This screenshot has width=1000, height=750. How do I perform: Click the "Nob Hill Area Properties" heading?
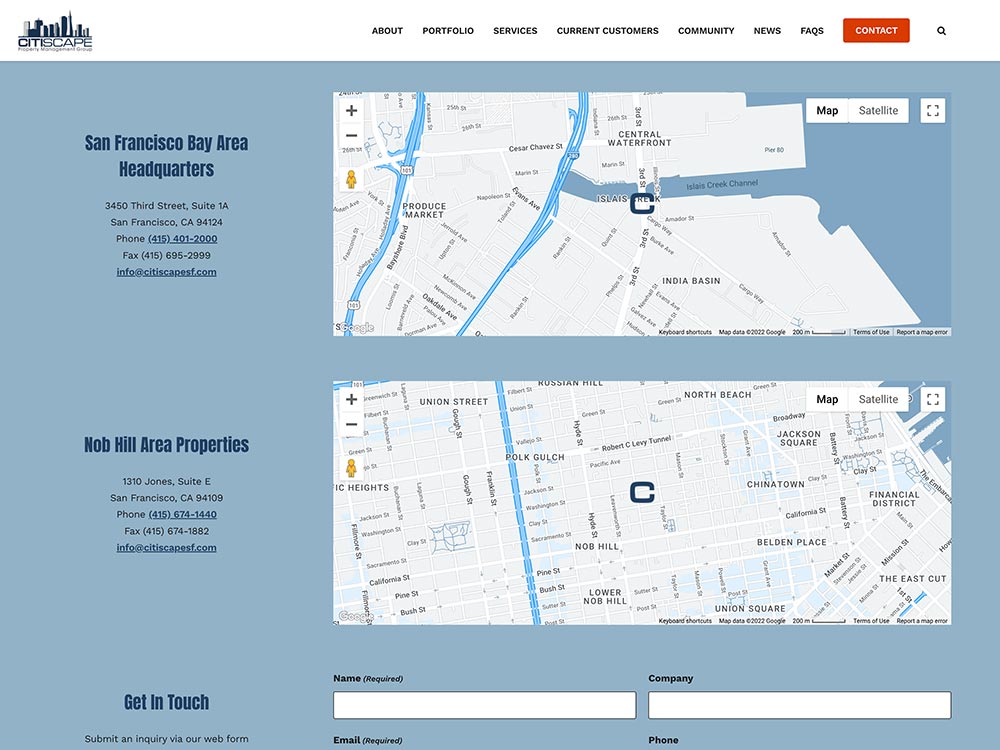click(166, 445)
